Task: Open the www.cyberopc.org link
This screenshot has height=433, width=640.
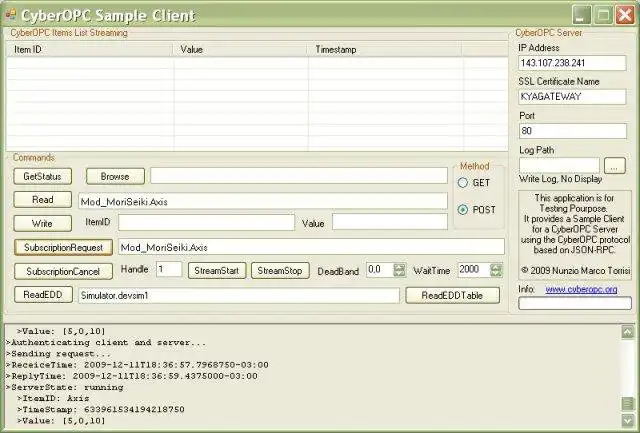Action: (581, 289)
